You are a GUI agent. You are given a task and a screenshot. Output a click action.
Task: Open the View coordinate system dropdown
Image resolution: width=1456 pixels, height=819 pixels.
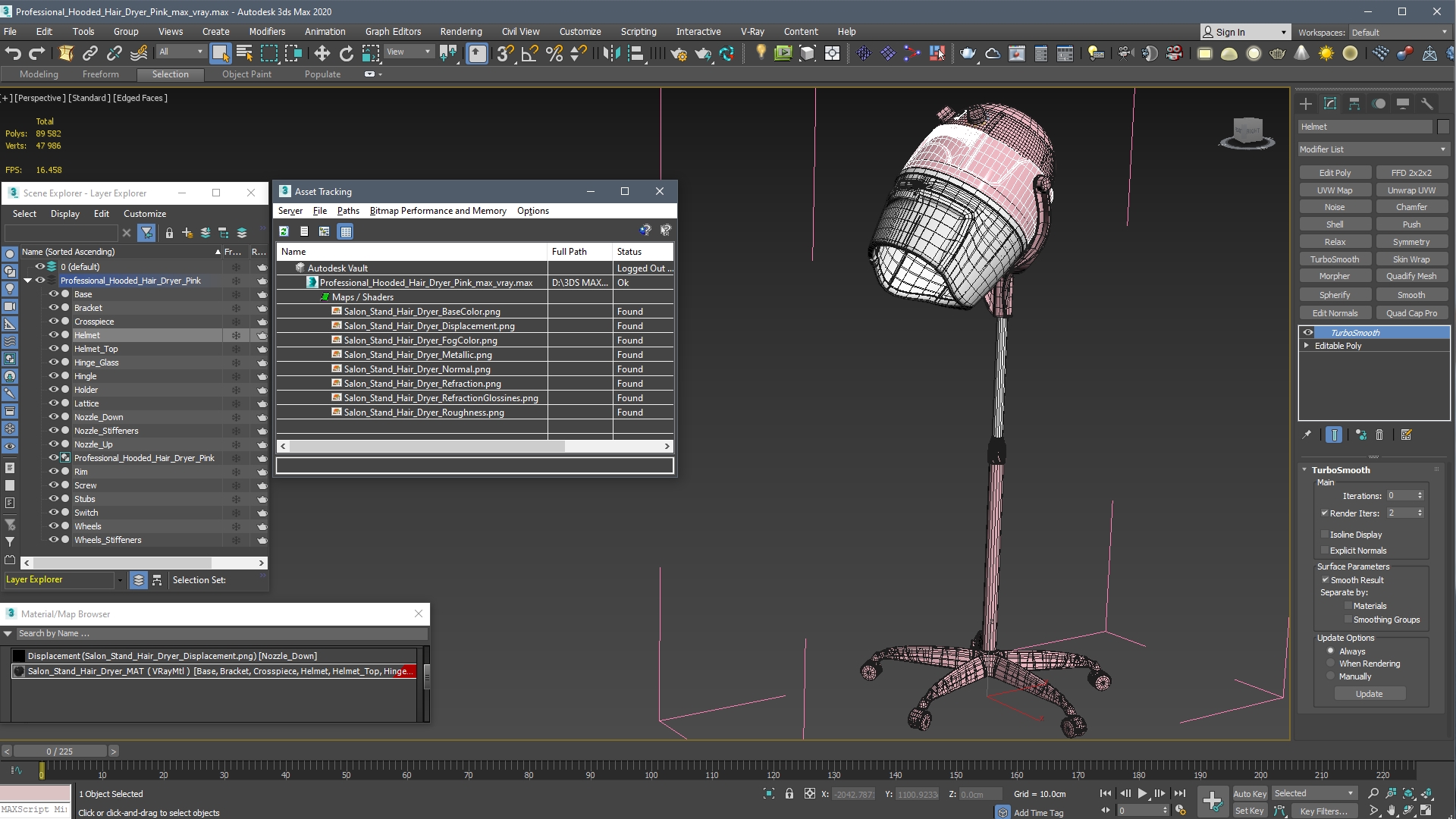pyautogui.click(x=409, y=52)
